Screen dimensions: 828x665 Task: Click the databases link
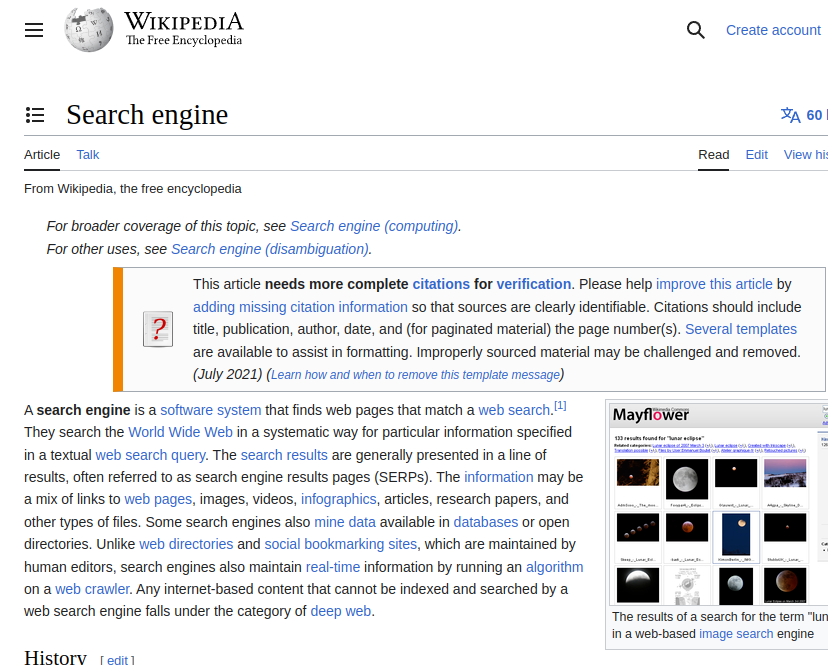coord(486,522)
